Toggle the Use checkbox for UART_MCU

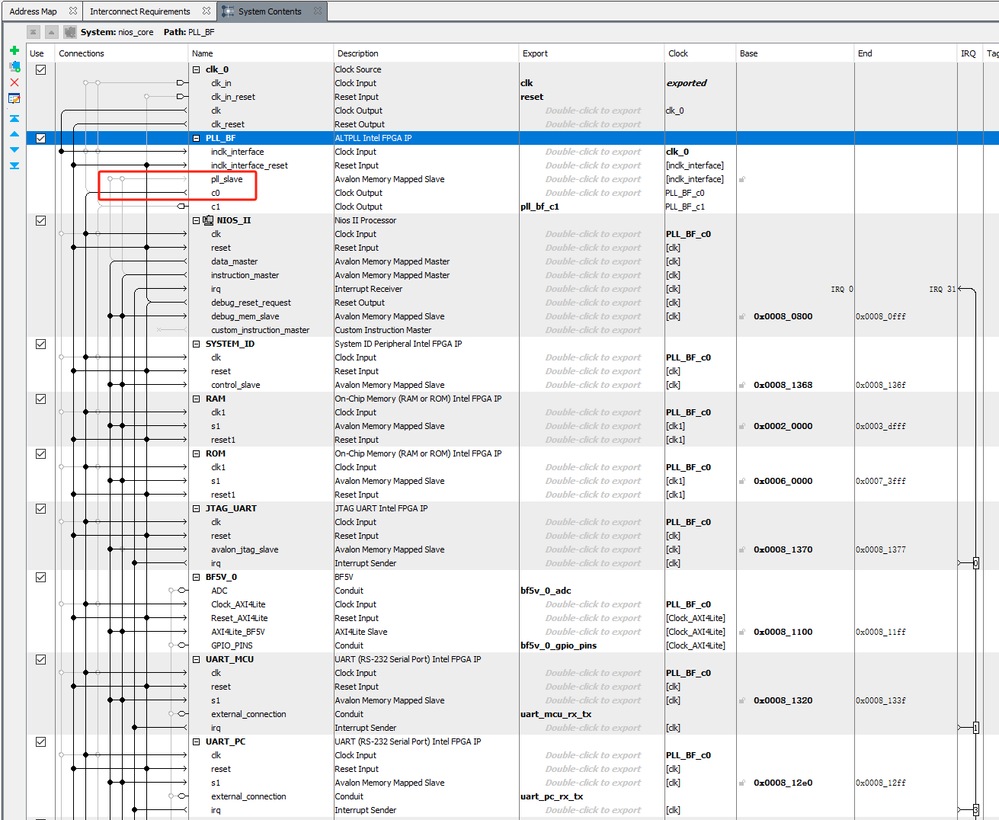coord(41,659)
